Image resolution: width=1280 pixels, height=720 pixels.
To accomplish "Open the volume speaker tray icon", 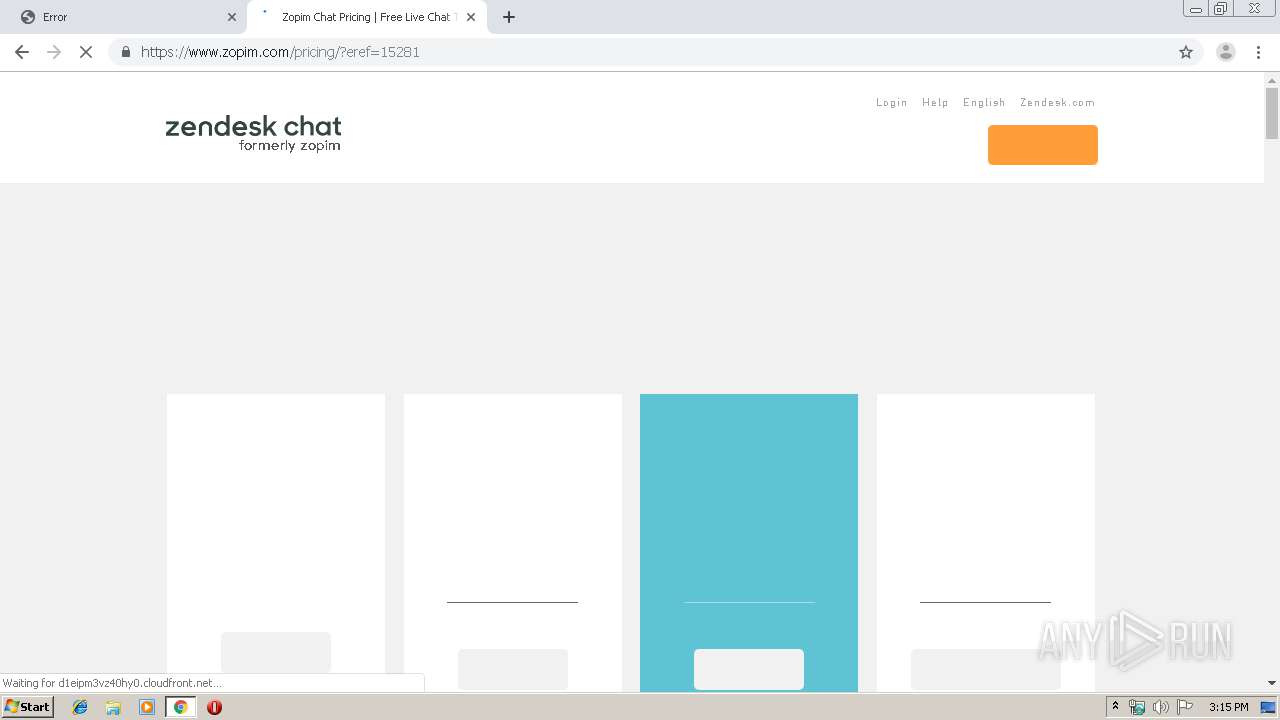I will pyautogui.click(x=1160, y=707).
